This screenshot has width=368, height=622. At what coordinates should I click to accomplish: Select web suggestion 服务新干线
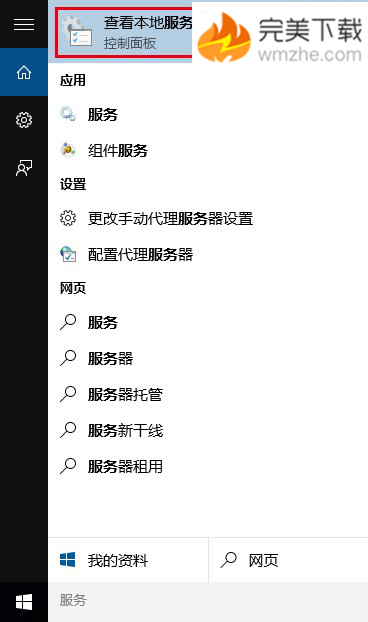click(x=208, y=430)
